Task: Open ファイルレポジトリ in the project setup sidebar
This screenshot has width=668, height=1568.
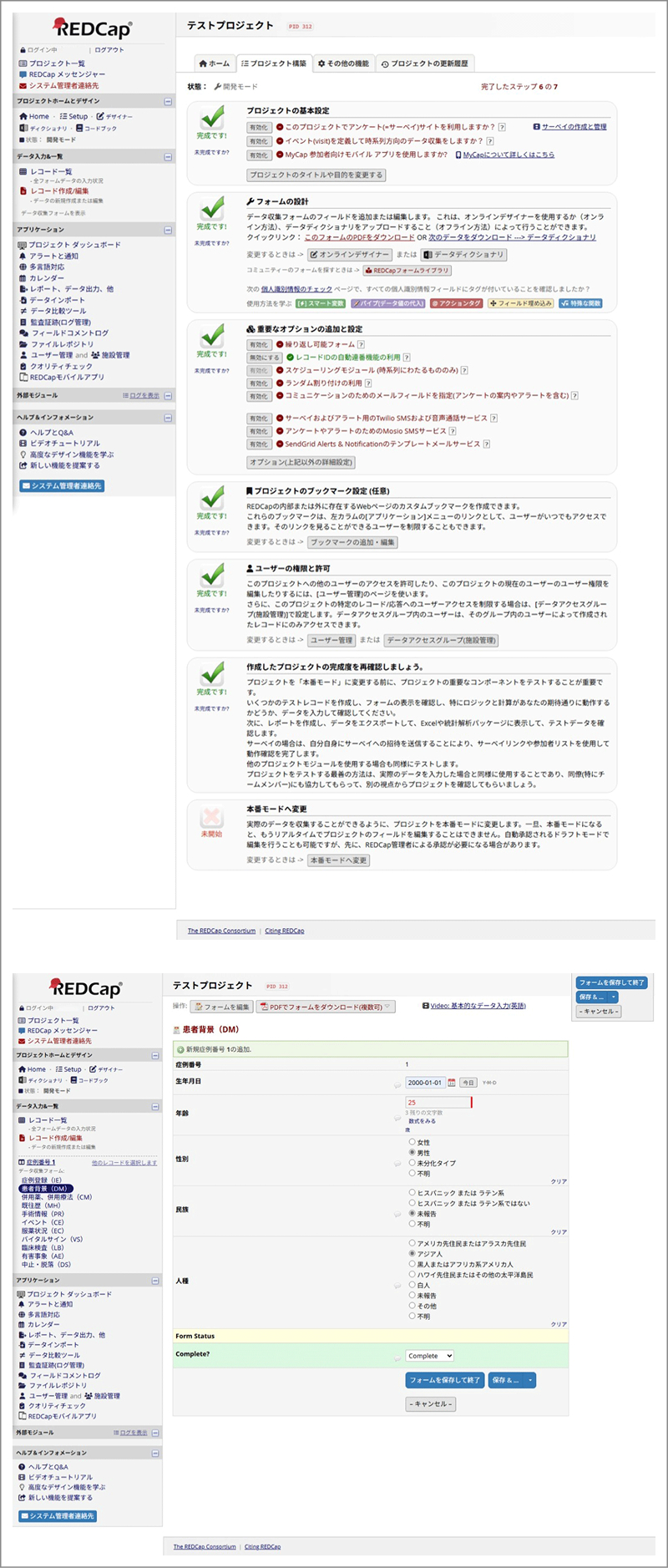Action: point(62,344)
